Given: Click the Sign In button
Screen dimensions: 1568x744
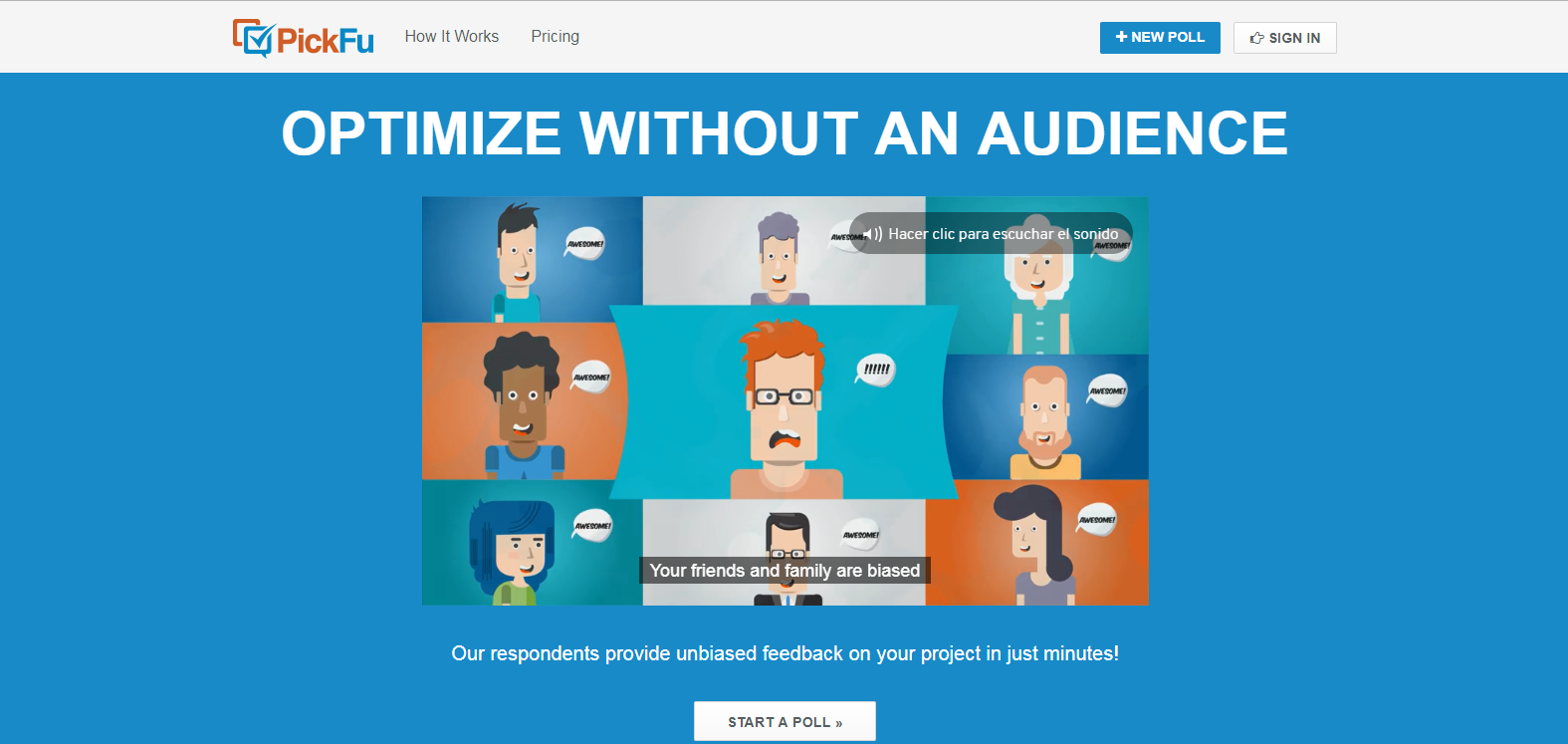Looking at the screenshot, I should (x=1284, y=38).
